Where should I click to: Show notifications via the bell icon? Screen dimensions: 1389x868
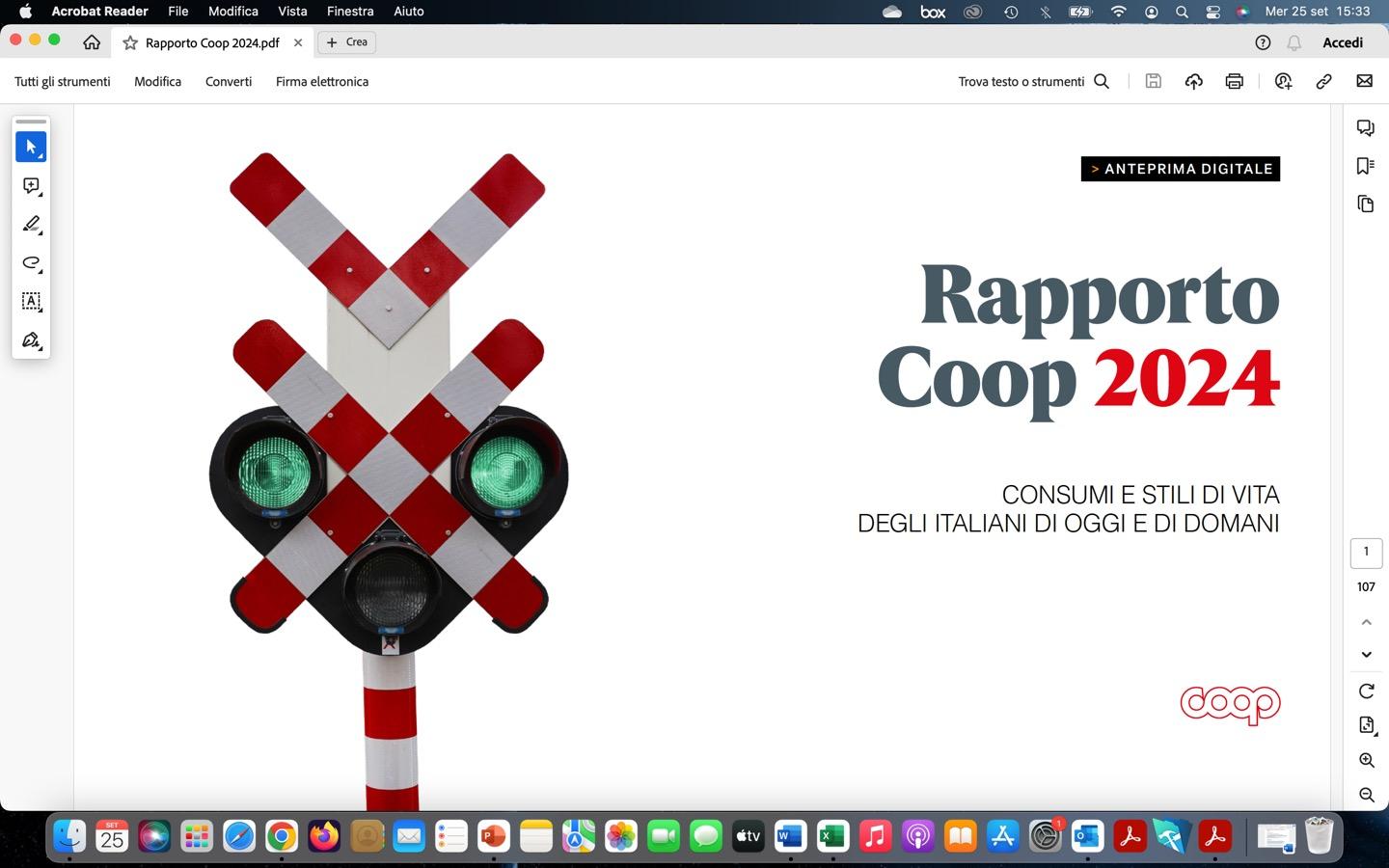pyautogui.click(x=1294, y=42)
